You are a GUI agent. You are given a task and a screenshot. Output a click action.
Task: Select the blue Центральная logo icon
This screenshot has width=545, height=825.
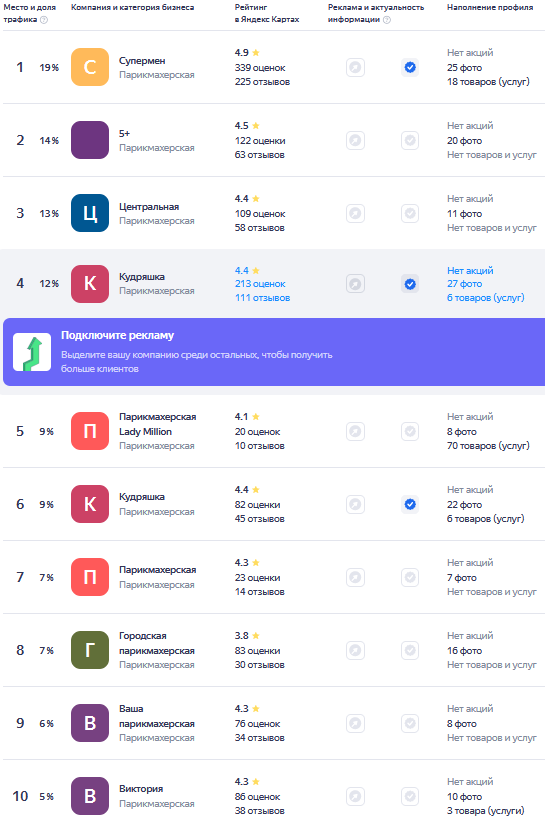click(90, 213)
